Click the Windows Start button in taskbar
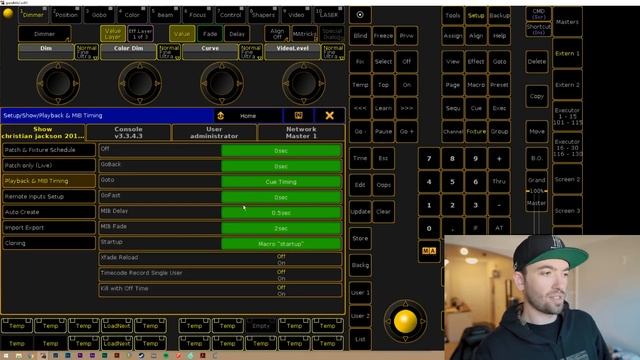The image size is (640, 360). [x=6, y=356]
